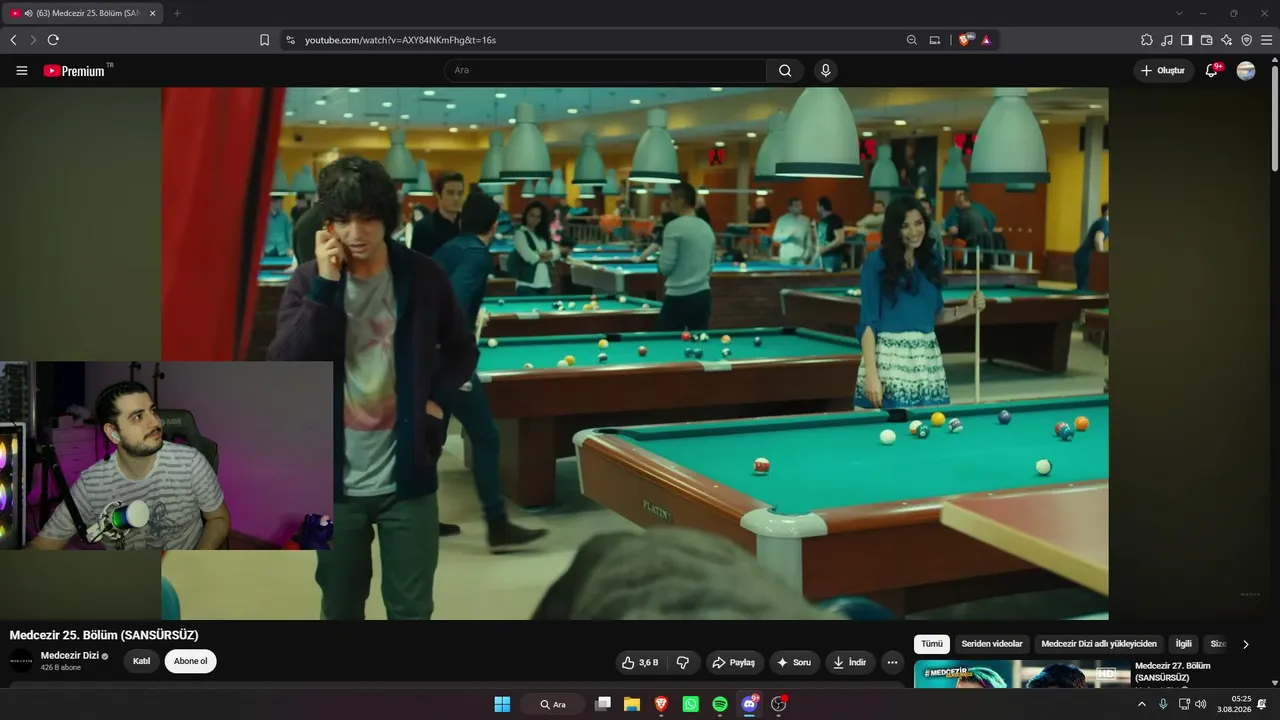Open the Medcezir 27. Bölüm thumbnail
Image resolution: width=1280 pixels, height=720 pixels.
1022,674
